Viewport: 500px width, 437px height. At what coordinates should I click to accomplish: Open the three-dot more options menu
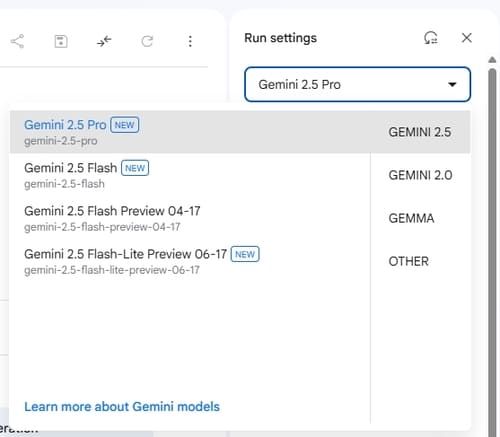click(190, 41)
